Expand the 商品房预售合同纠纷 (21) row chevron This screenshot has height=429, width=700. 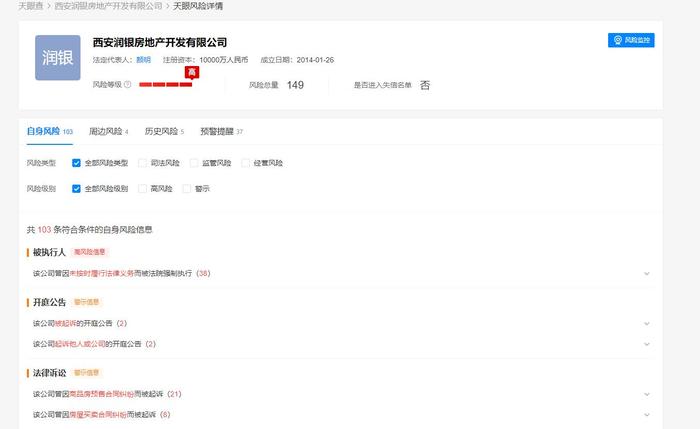[x=646, y=394]
